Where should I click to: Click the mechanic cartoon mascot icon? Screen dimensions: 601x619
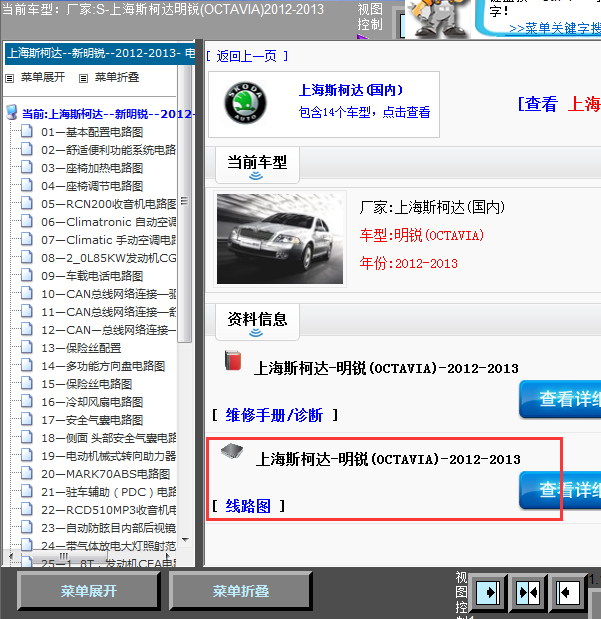tap(438, 19)
